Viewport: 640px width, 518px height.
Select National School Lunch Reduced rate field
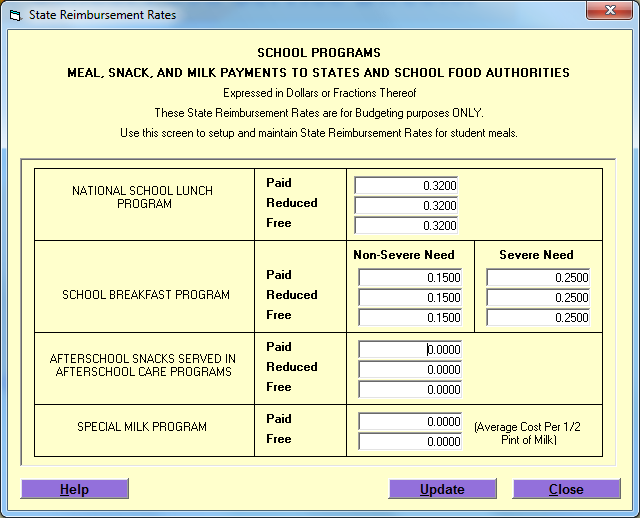(406, 206)
